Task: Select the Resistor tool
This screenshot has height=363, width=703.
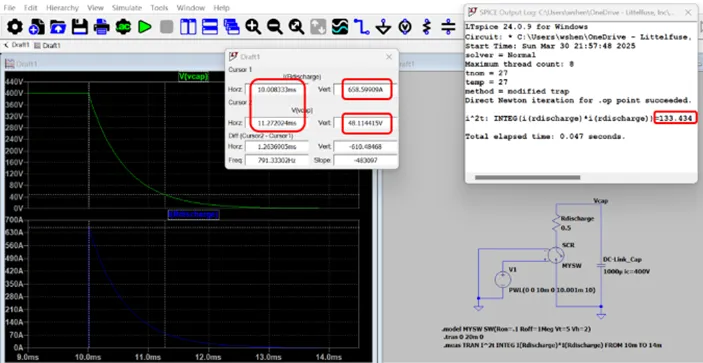Action: click(x=426, y=27)
